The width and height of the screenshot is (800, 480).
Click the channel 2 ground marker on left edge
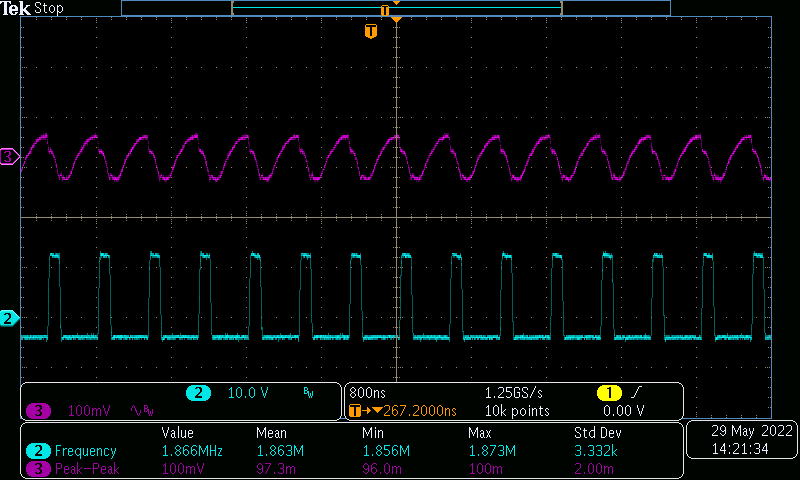[x=9, y=318]
